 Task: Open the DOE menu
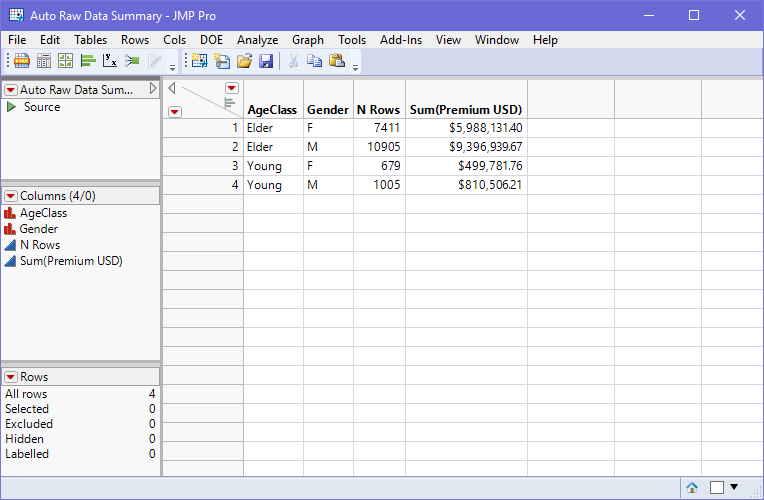click(x=211, y=40)
